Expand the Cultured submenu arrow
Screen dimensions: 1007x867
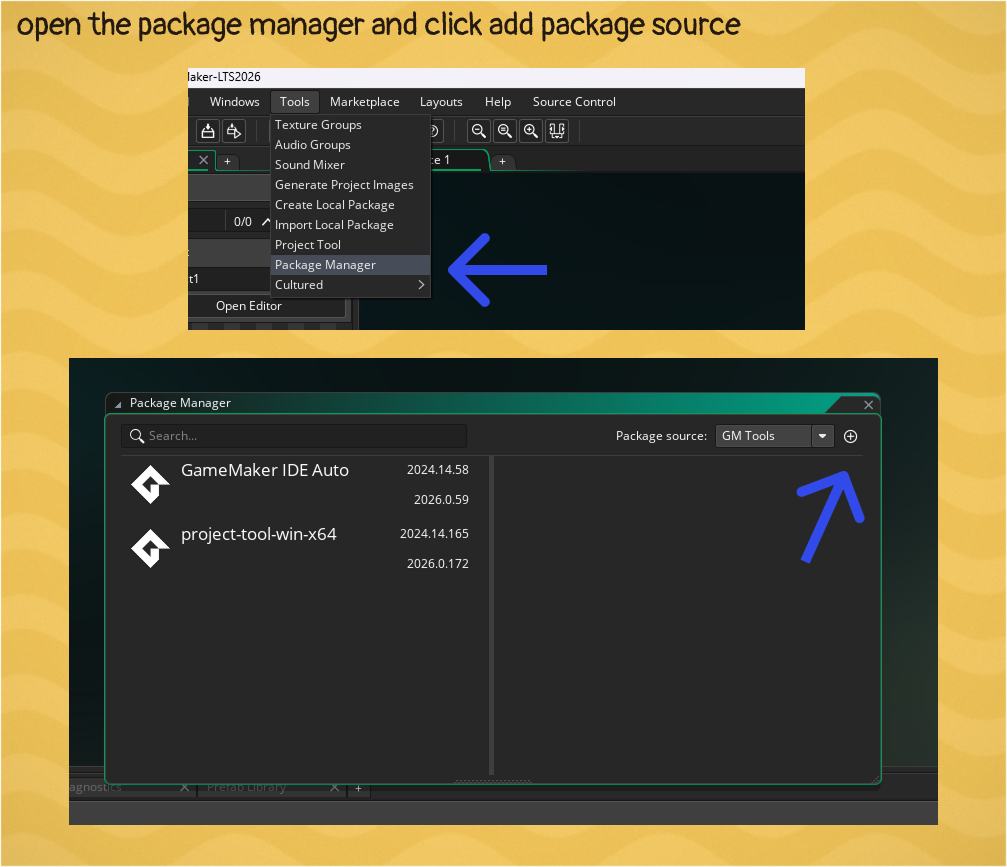pos(421,285)
